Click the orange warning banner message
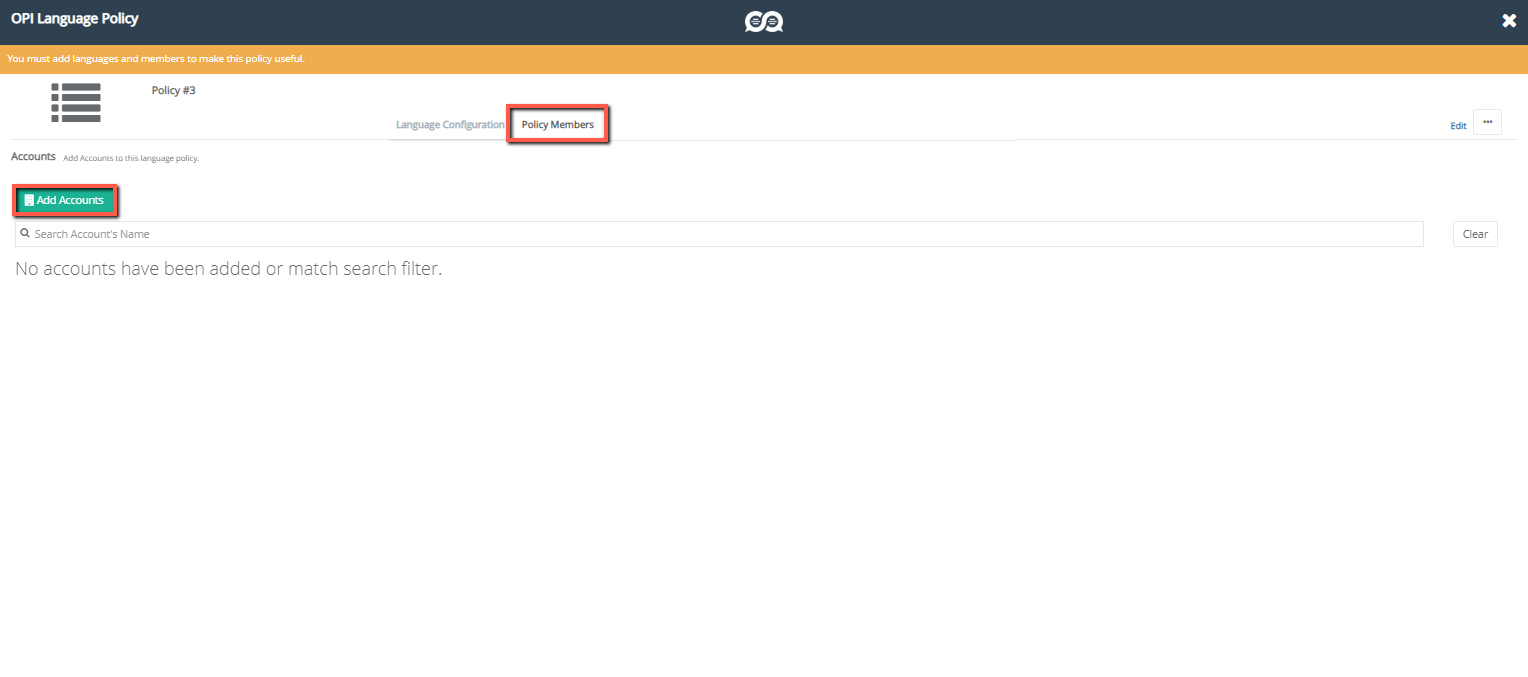Image resolution: width=1528 pixels, height=677 pixels. click(156, 59)
